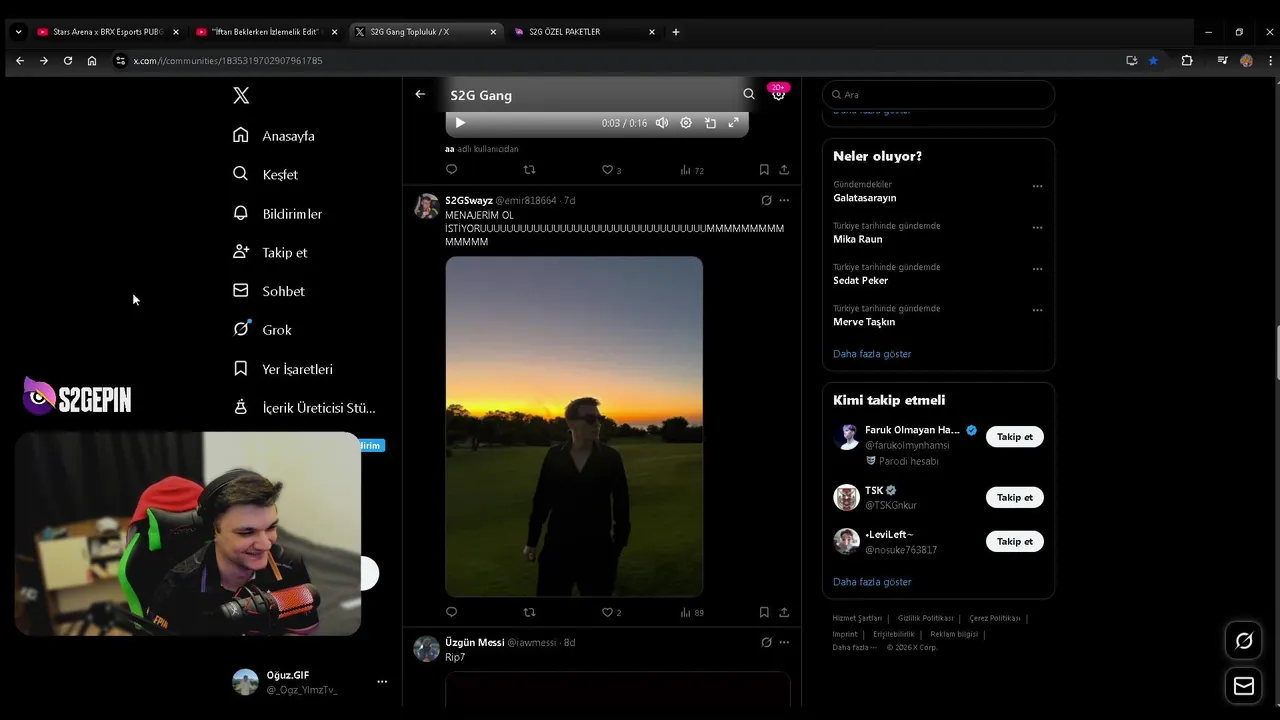Reload the current page
This screenshot has height=720, width=1280.
[68, 60]
